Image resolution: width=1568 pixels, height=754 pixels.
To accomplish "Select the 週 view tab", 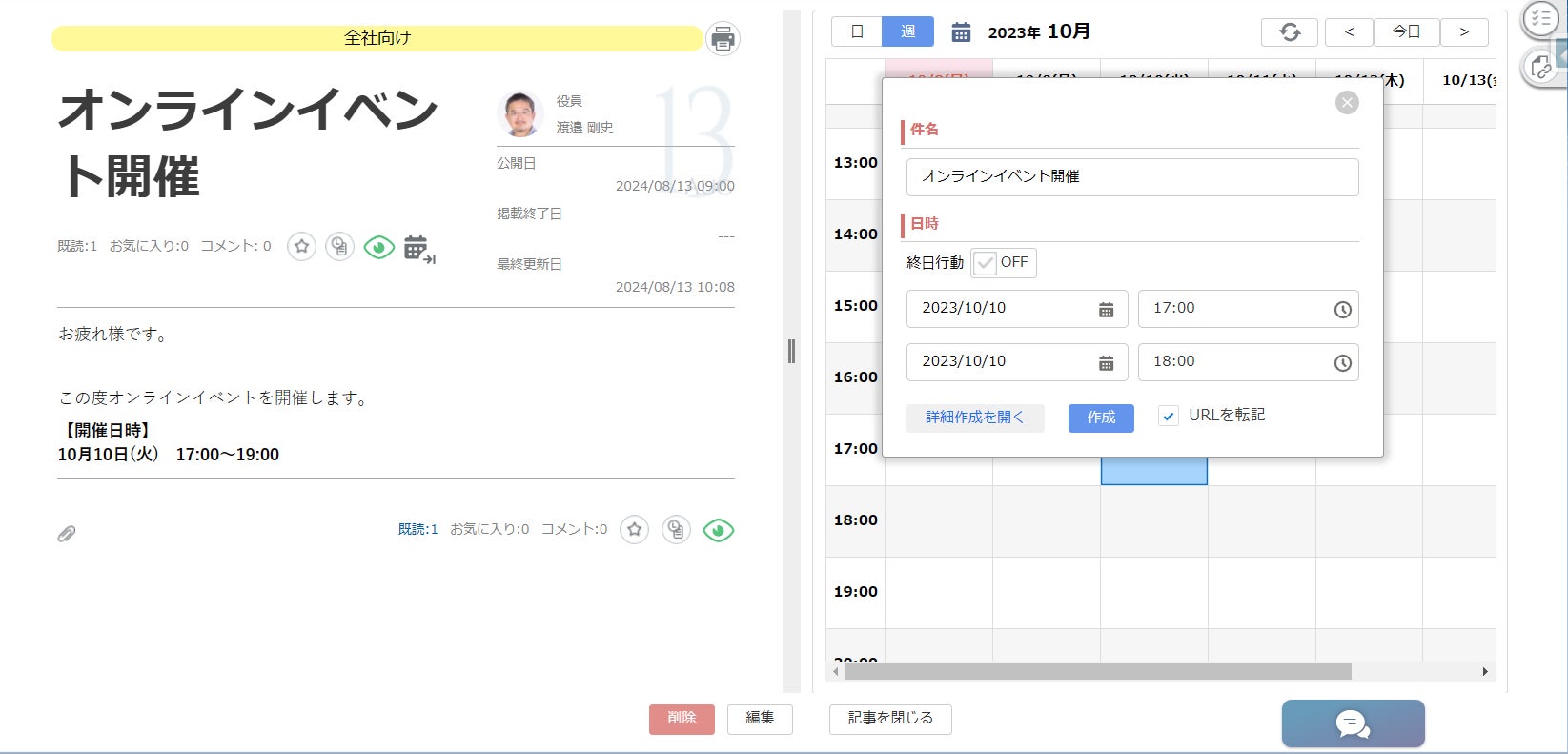I will click(907, 31).
